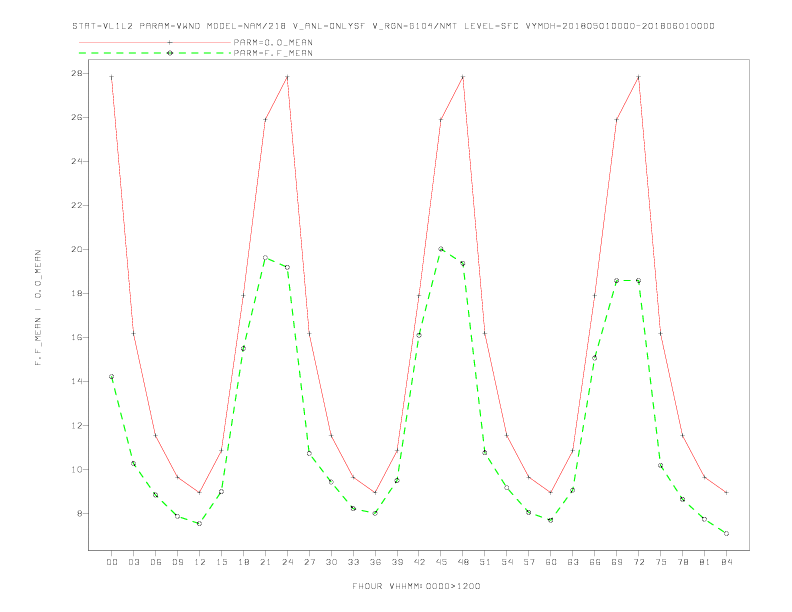Click the chart title line starting STAT-VLIL2

[x=393, y=26]
